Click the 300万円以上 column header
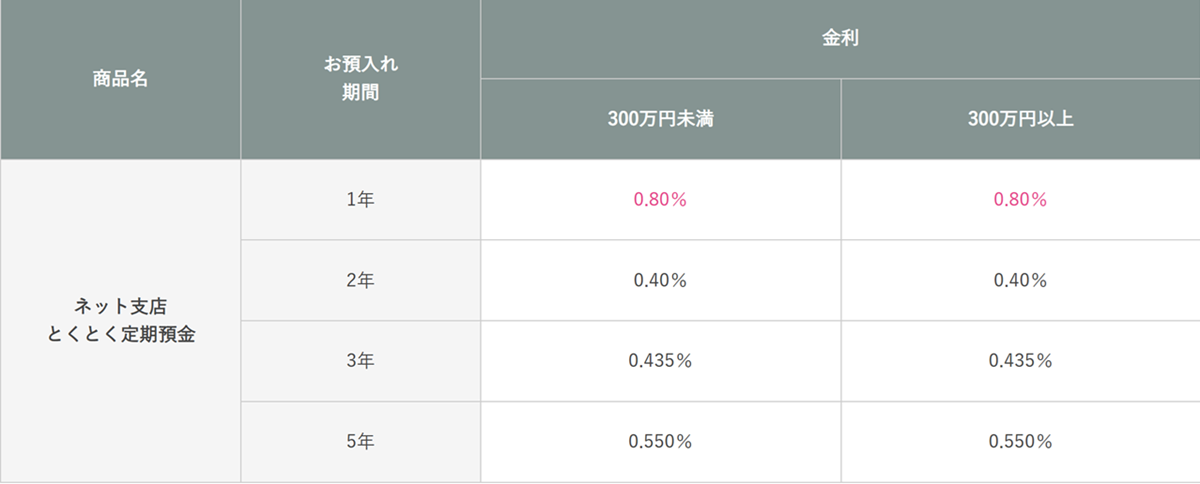The width and height of the screenshot is (1200, 484). (1020, 119)
